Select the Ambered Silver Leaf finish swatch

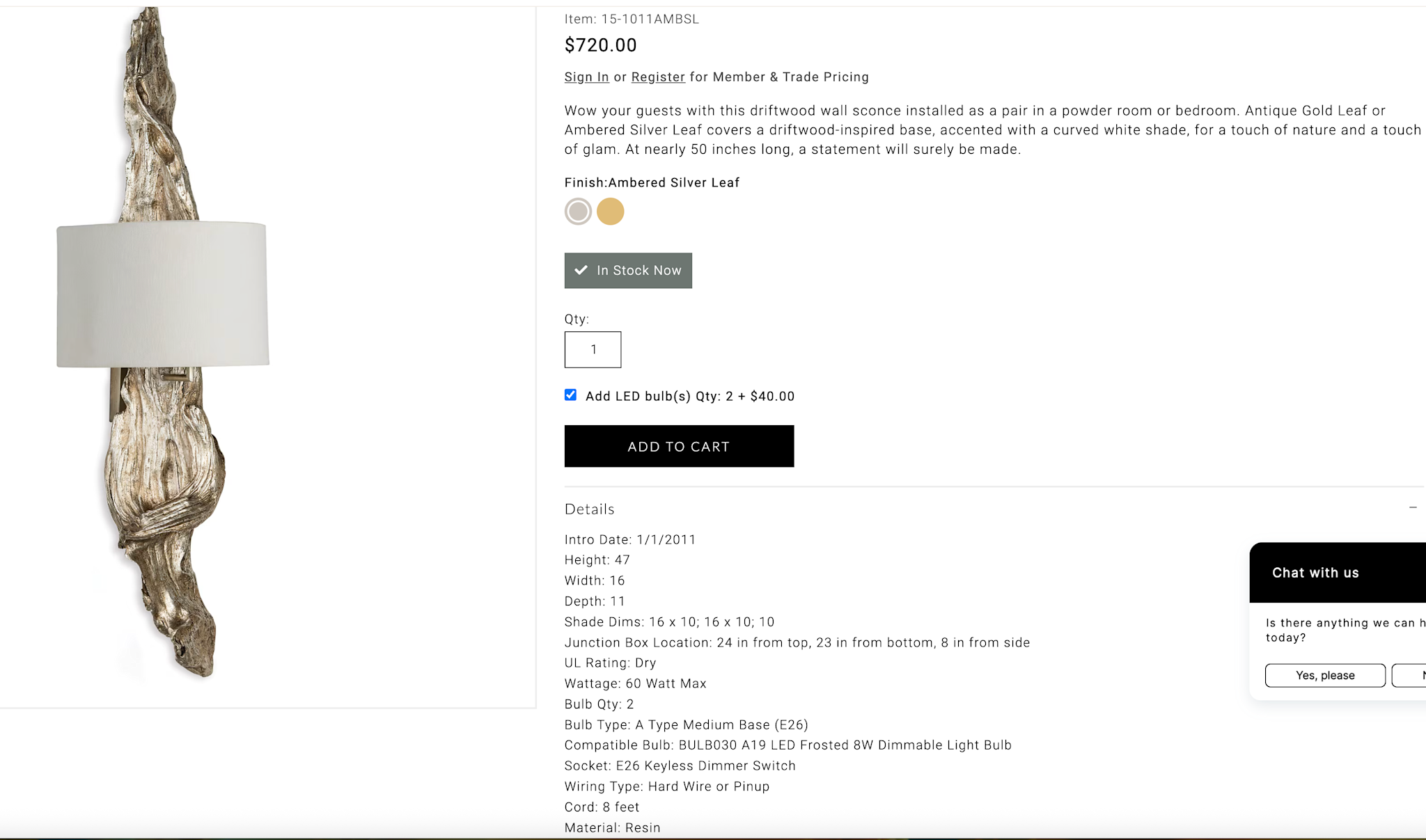[x=578, y=212]
